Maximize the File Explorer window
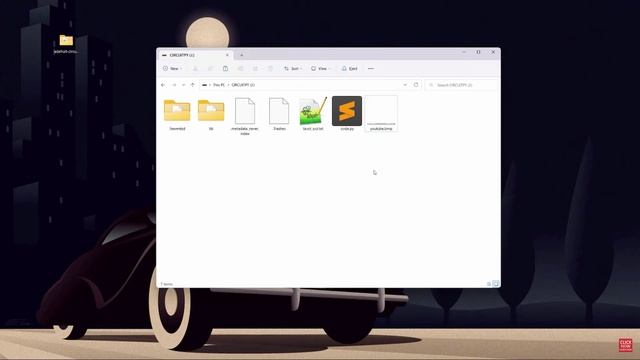Image resolution: width=640 pixels, height=360 pixels. coord(478,52)
